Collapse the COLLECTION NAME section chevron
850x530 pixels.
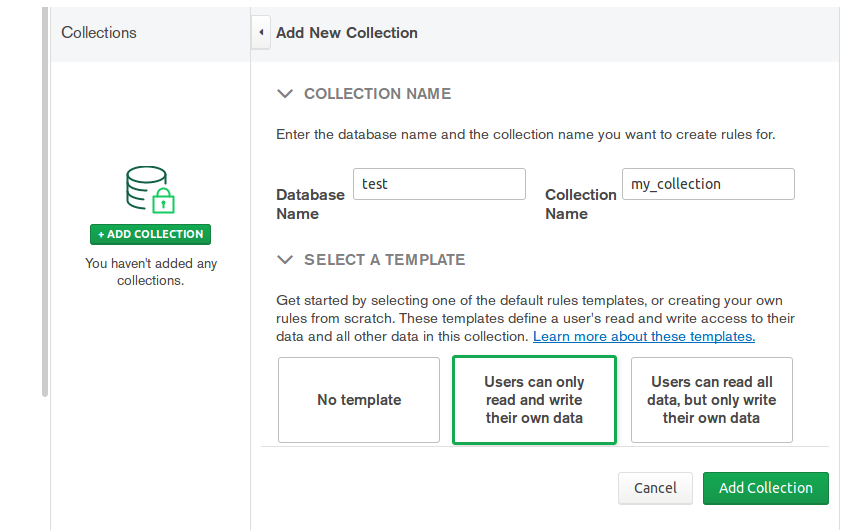point(285,94)
